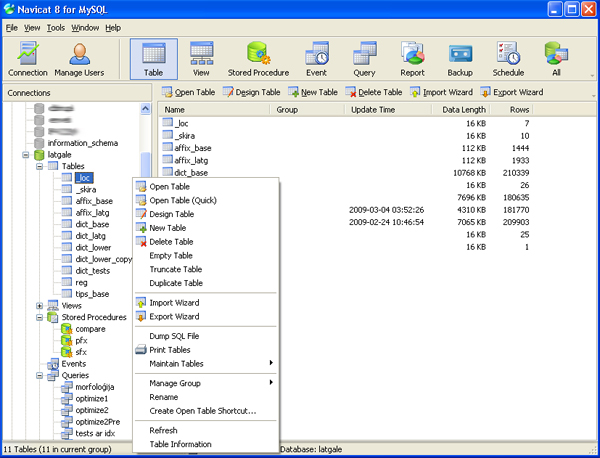Select the pfx stored procedure
Image resolution: width=600 pixels, height=458 pixels.
click(x=81, y=341)
